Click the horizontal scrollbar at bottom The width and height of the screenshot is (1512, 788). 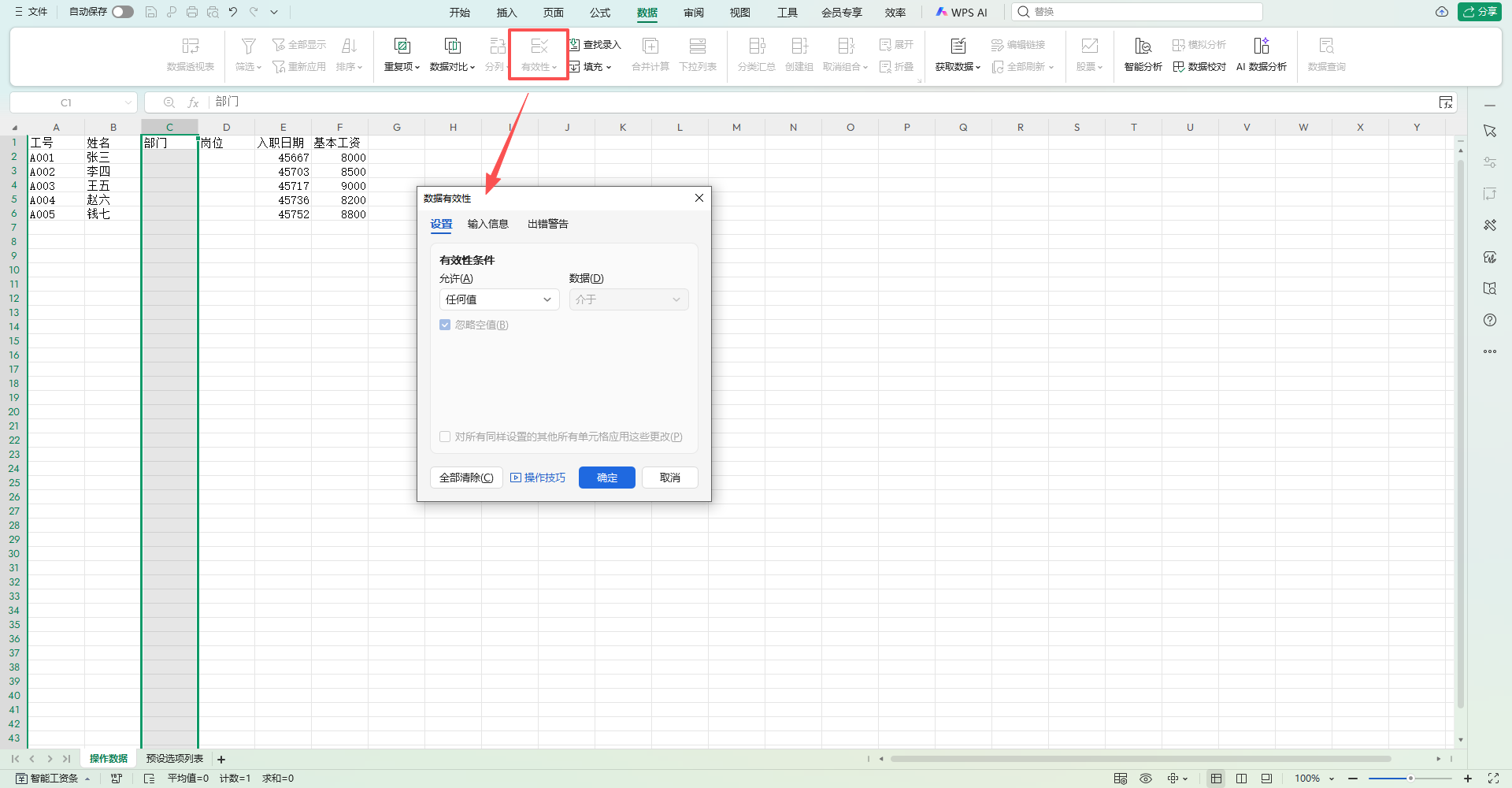1140,759
